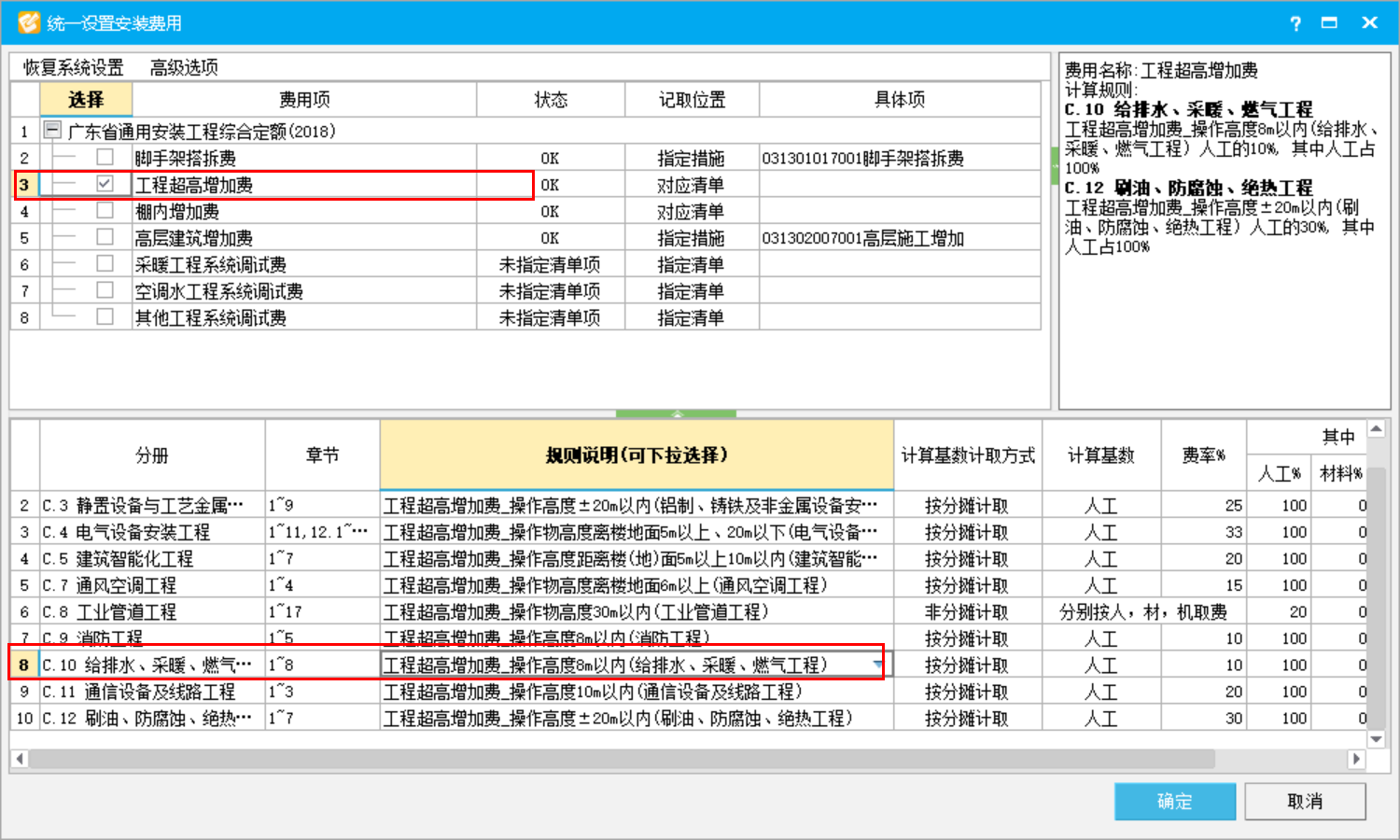The height and width of the screenshot is (840, 1400).
Task: Enable the 棚内增加费 checkbox
Action: pyautogui.click(x=105, y=211)
